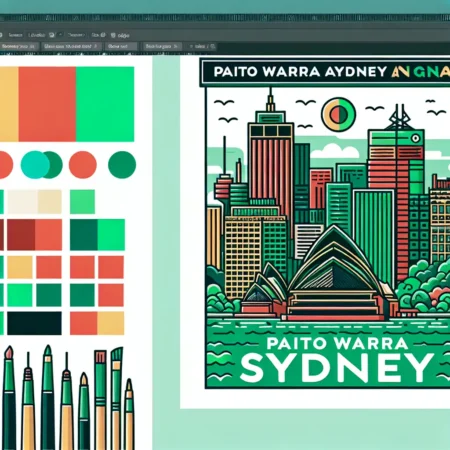Click the large white 'SYDNEY' text
Screen dimensions: 450x450
337,368
